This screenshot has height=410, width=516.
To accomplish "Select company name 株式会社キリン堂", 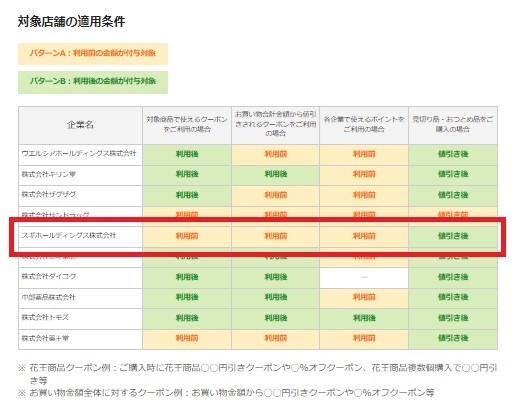I will tap(49, 174).
